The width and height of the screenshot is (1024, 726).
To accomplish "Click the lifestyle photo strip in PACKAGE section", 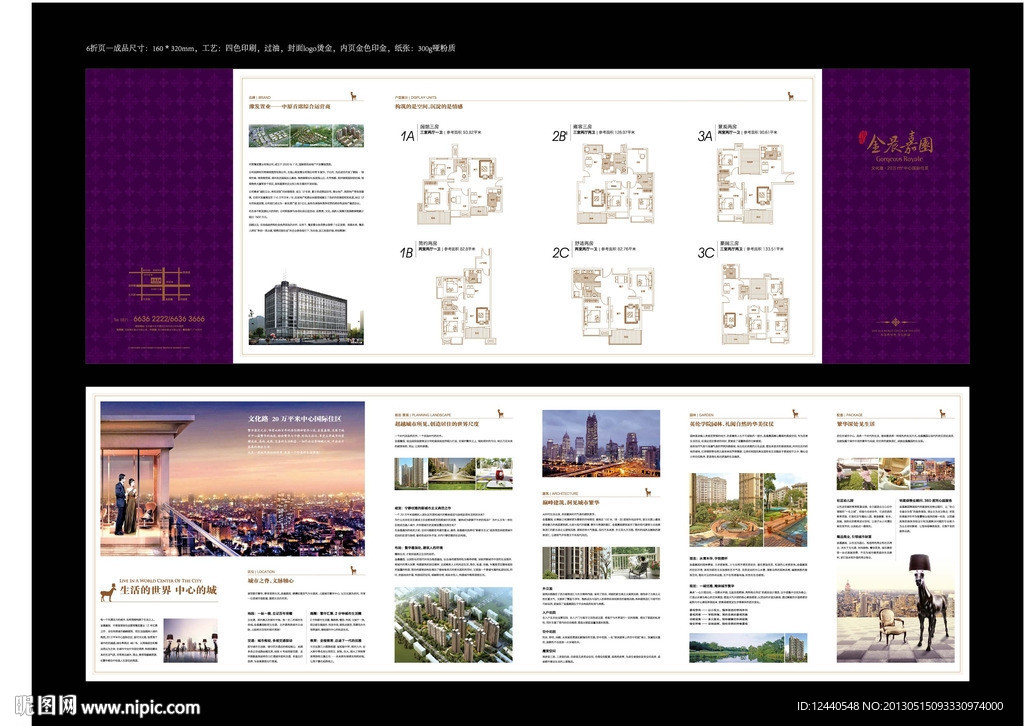I will 895,473.
